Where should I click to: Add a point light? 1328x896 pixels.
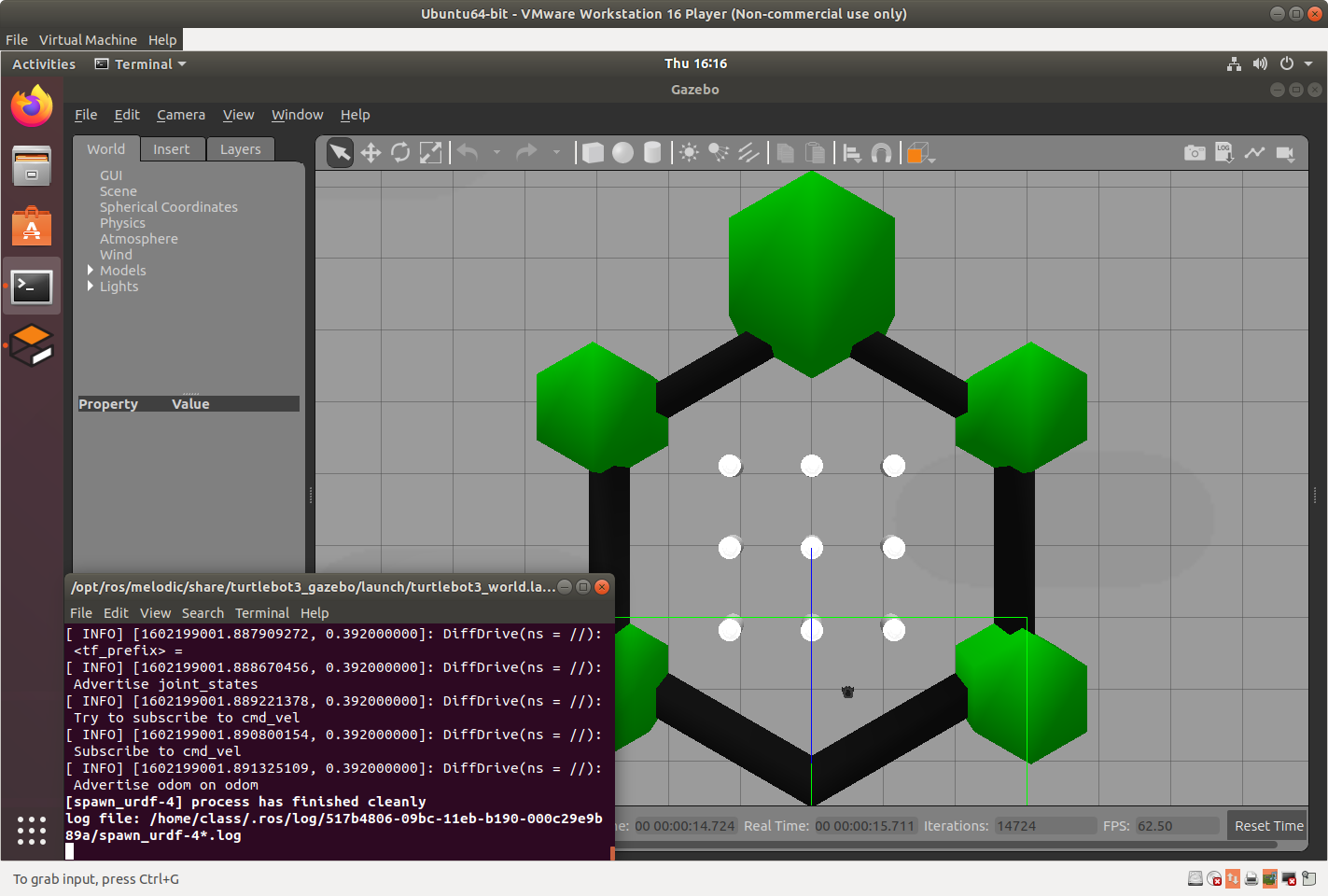point(690,153)
